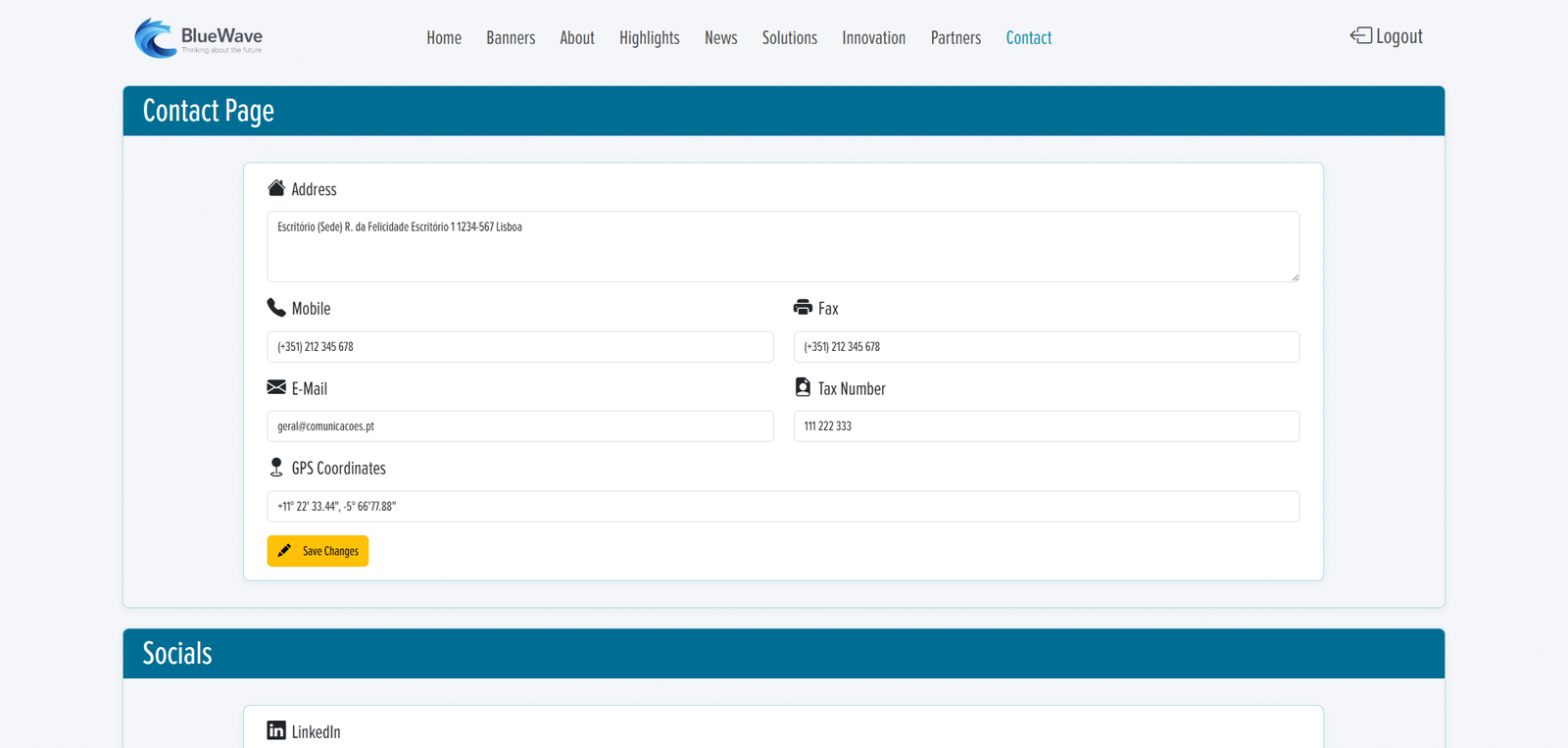Click the phone icon beside Mobile
Image resolution: width=1568 pixels, height=748 pixels.
click(276, 308)
